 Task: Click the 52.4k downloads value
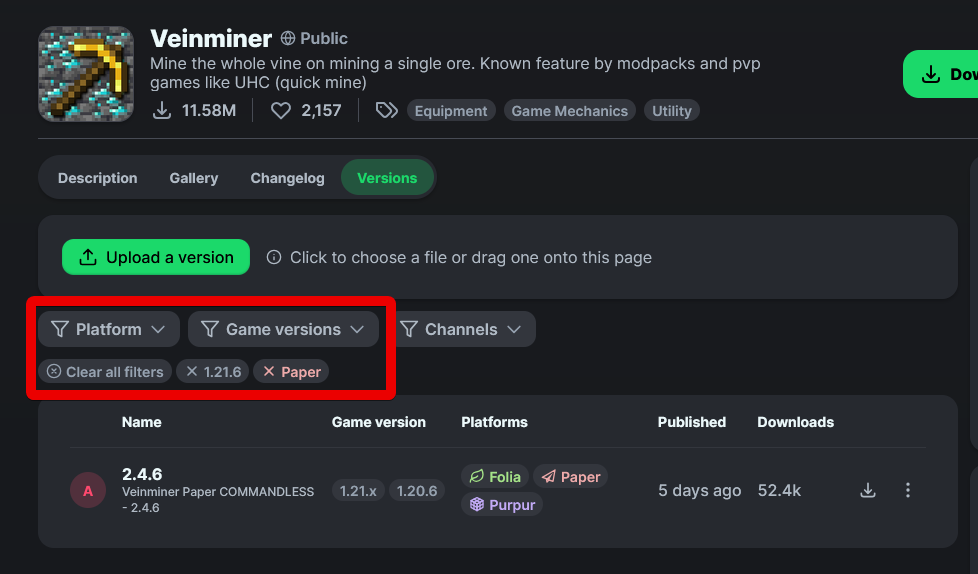[x=780, y=490]
